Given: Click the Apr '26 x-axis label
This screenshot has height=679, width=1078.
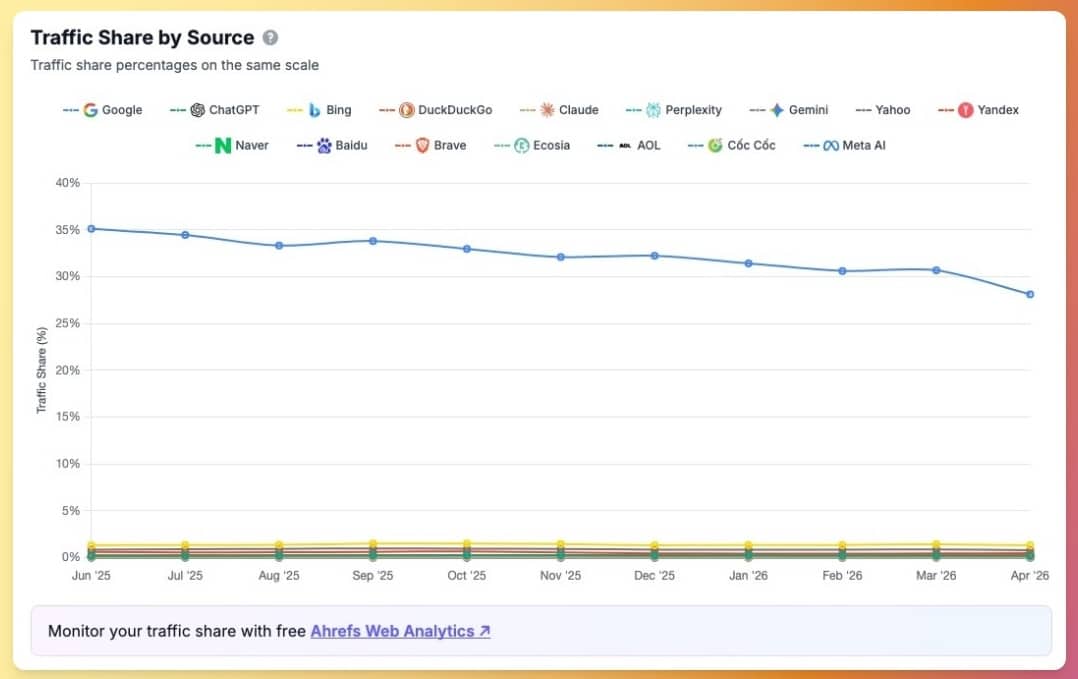Looking at the screenshot, I should [x=1030, y=575].
